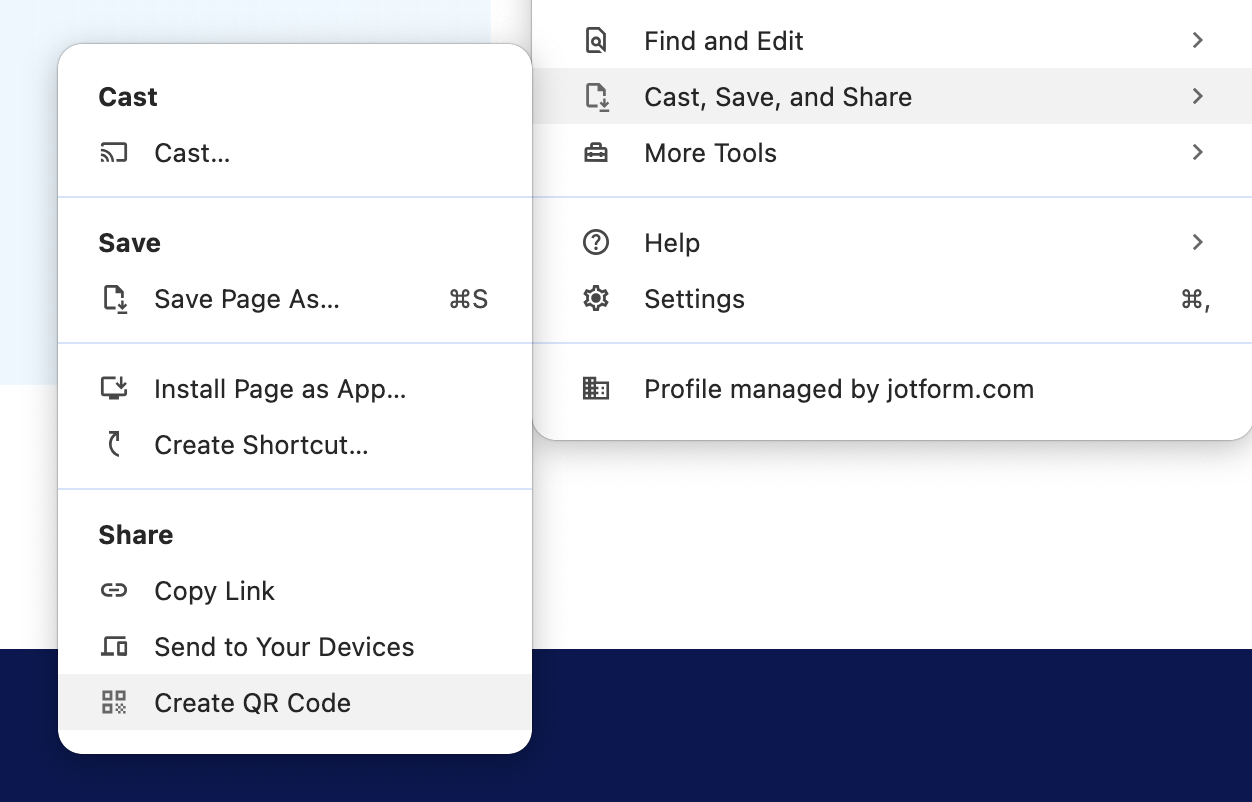Screen dimensions: 1252x802
Task: Click Save Page As option
Action: [246, 298]
